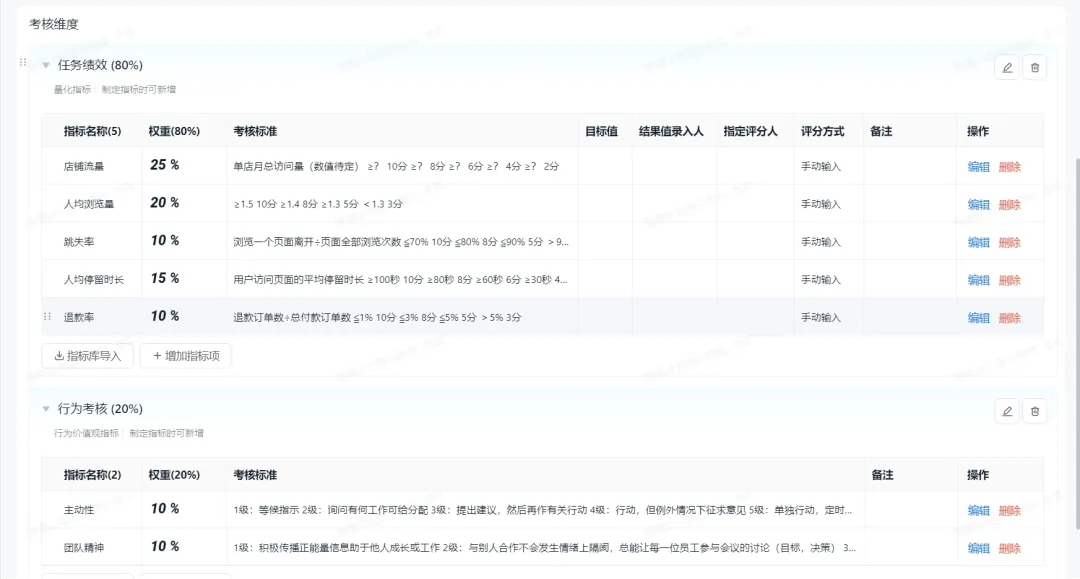Image resolution: width=1080 pixels, height=579 pixels.
Task: Click the 退款率 indicator name
Action: (x=79, y=317)
